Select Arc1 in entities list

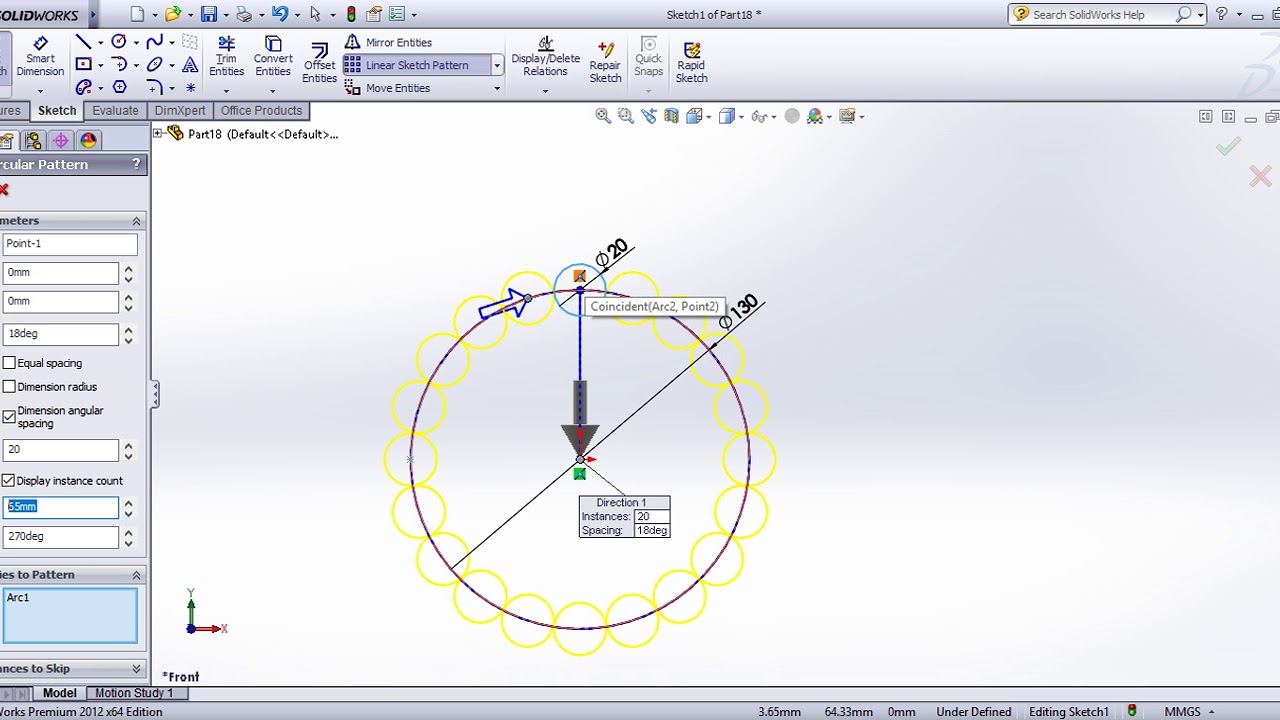tap(18, 598)
